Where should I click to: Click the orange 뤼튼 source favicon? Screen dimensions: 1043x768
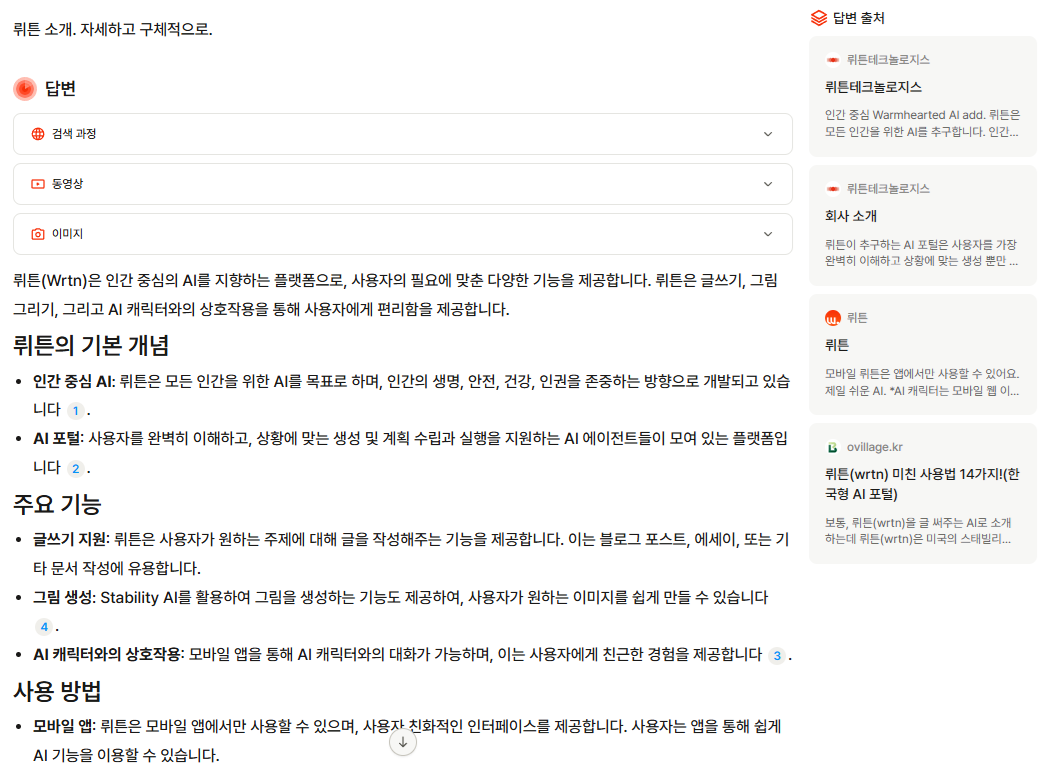click(x=832, y=318)
